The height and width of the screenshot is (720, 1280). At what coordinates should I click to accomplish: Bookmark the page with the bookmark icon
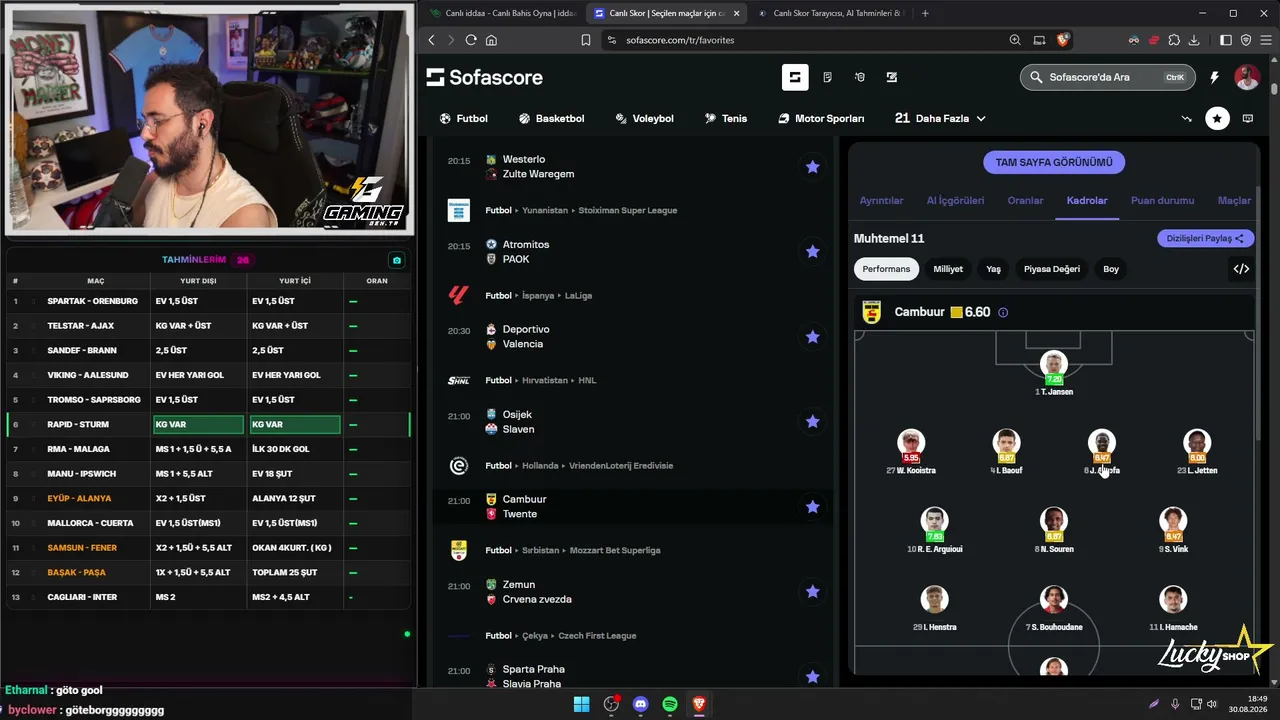pyautogui.click(x=586, y=40)
